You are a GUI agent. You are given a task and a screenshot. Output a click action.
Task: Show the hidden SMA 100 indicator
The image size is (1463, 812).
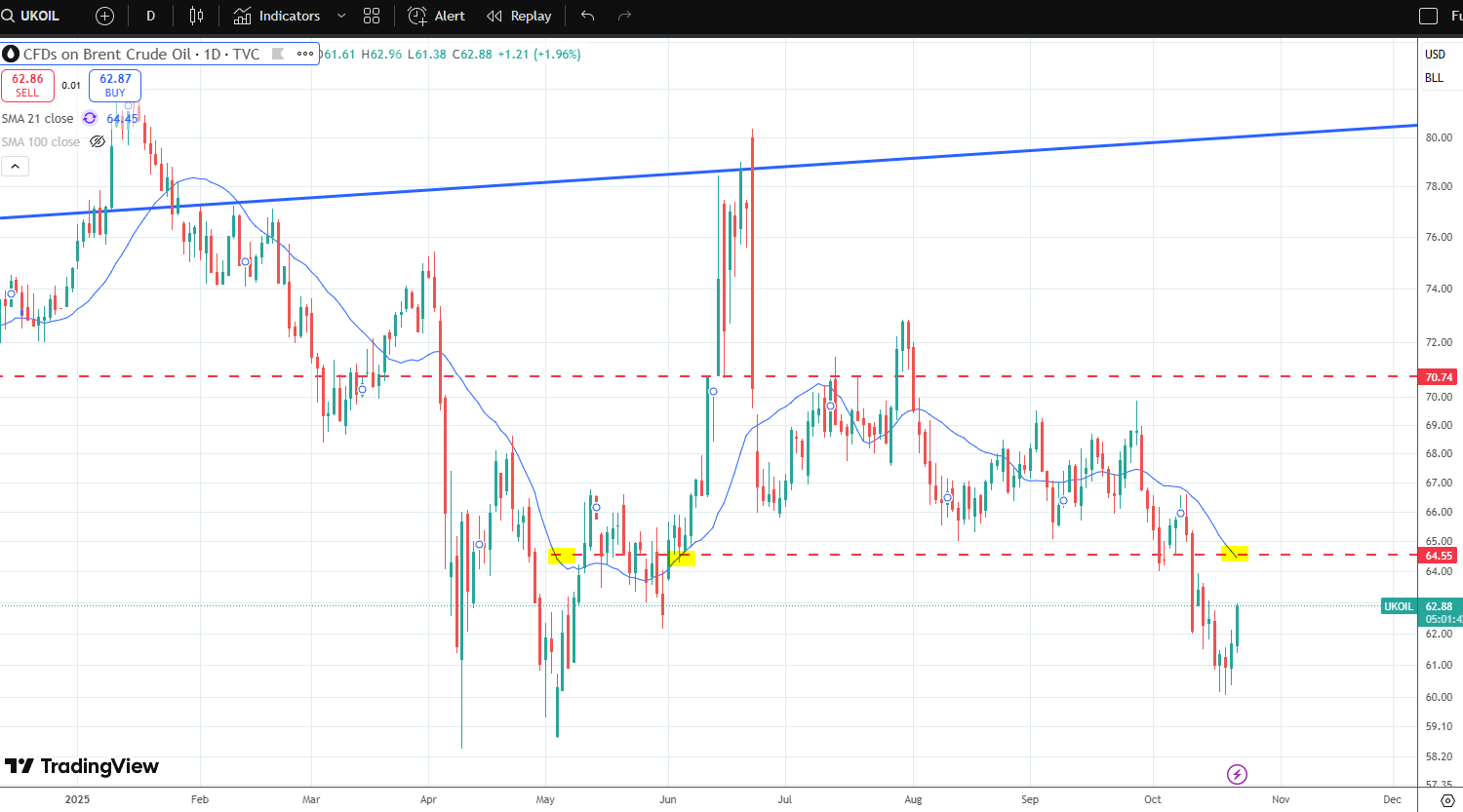98,141
